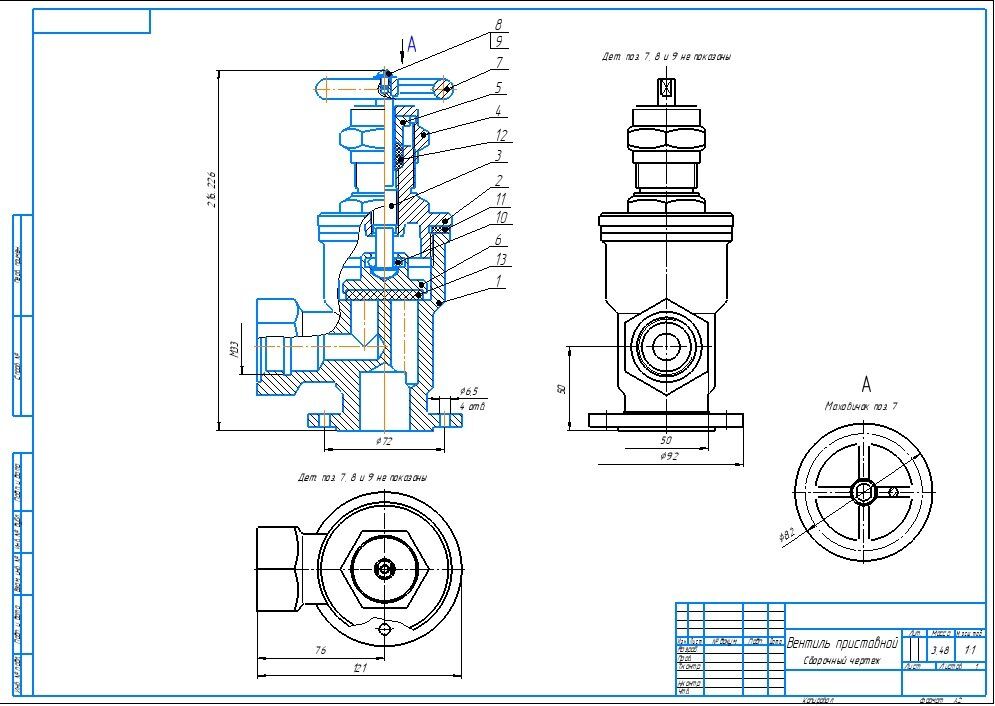The height and width of the screenshot is (706, 995).
Task: Pick position number 10 callout
Action: point(501,218)
